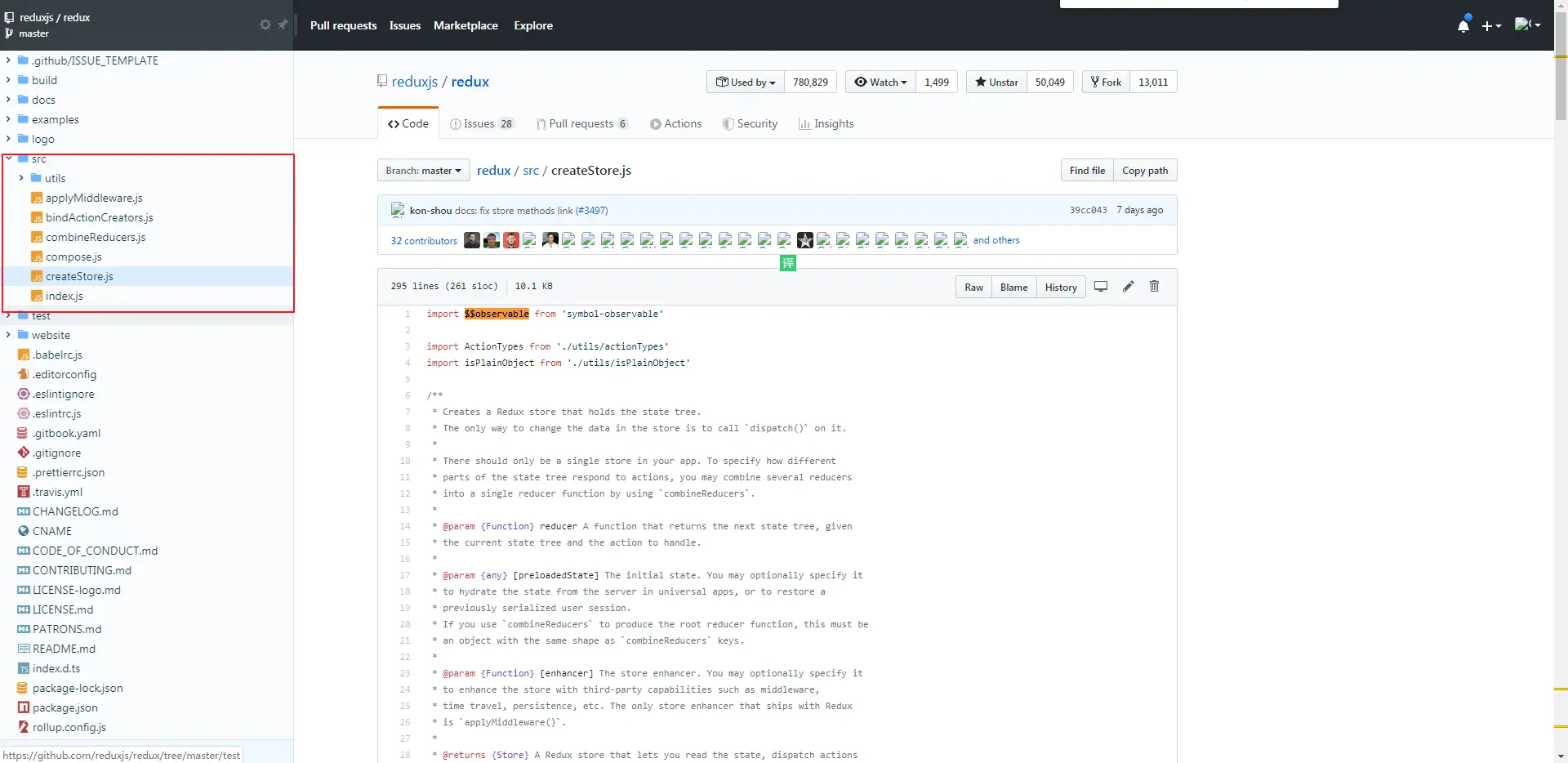Collapse the src folder in the sidebar
This screenshot has height=763, width=1568.
(8, 158)
